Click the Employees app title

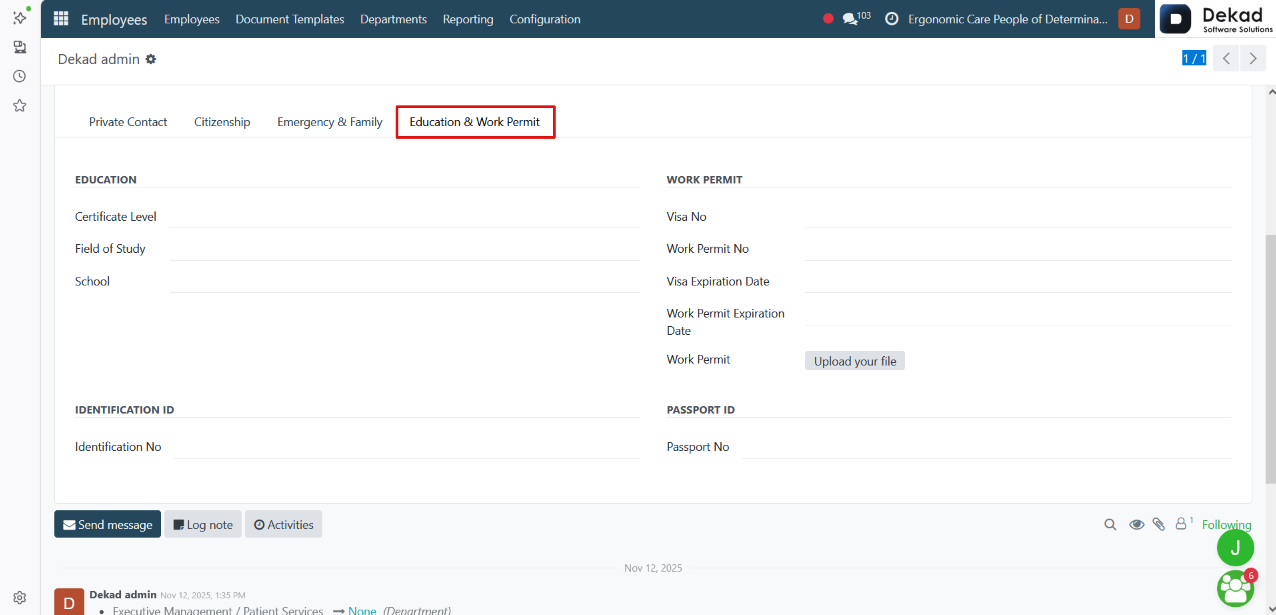point(114,19)
